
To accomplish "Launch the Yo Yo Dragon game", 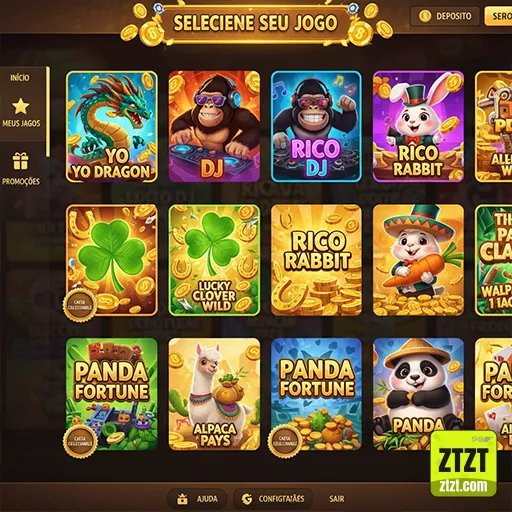I will (112, 127).
